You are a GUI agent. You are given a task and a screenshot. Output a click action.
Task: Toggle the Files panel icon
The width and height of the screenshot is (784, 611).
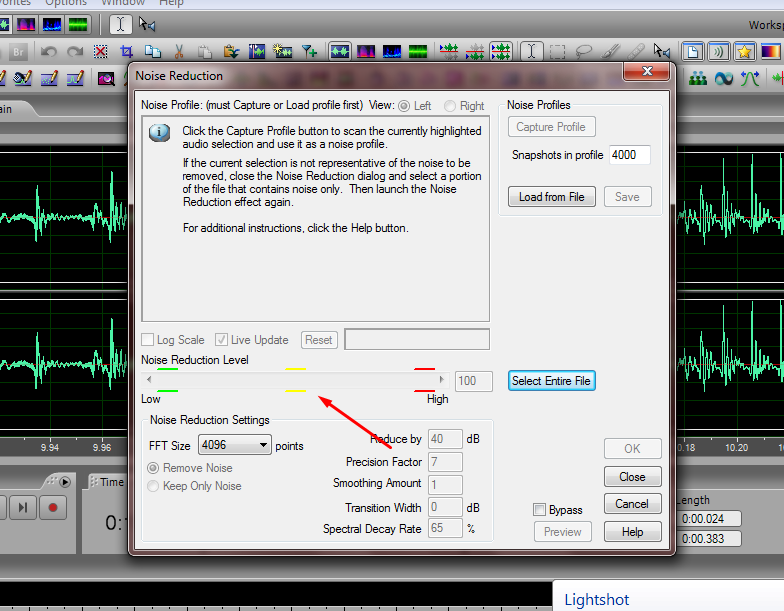click(x=692, y=52)
